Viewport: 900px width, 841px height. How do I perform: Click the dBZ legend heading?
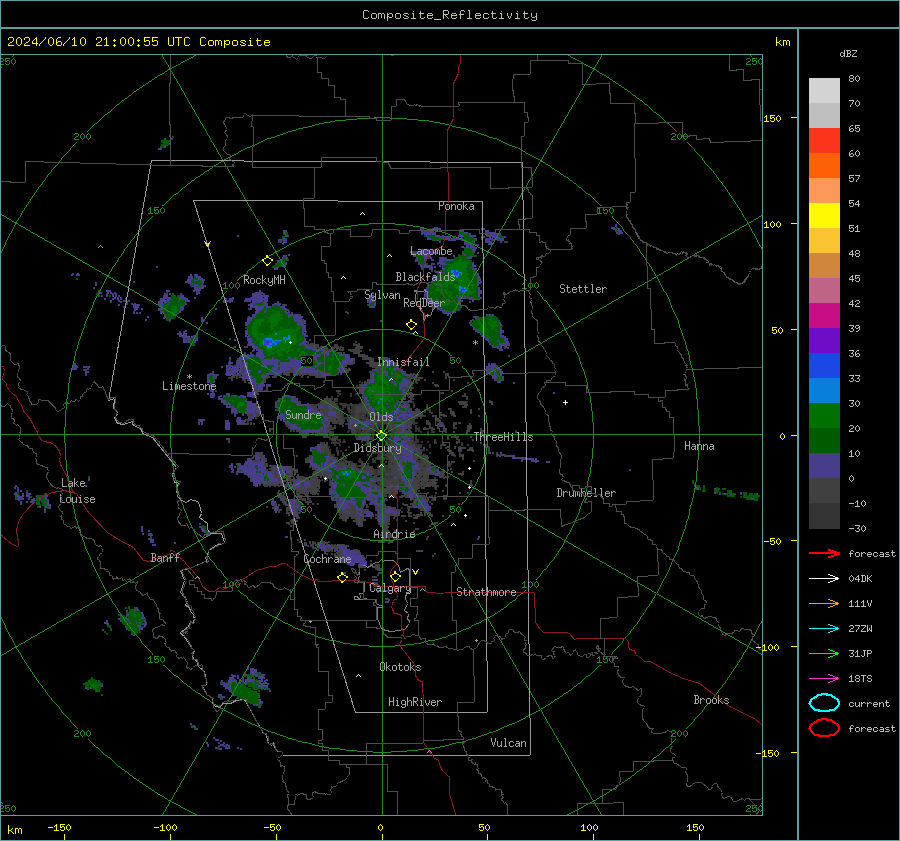point(848,53)
